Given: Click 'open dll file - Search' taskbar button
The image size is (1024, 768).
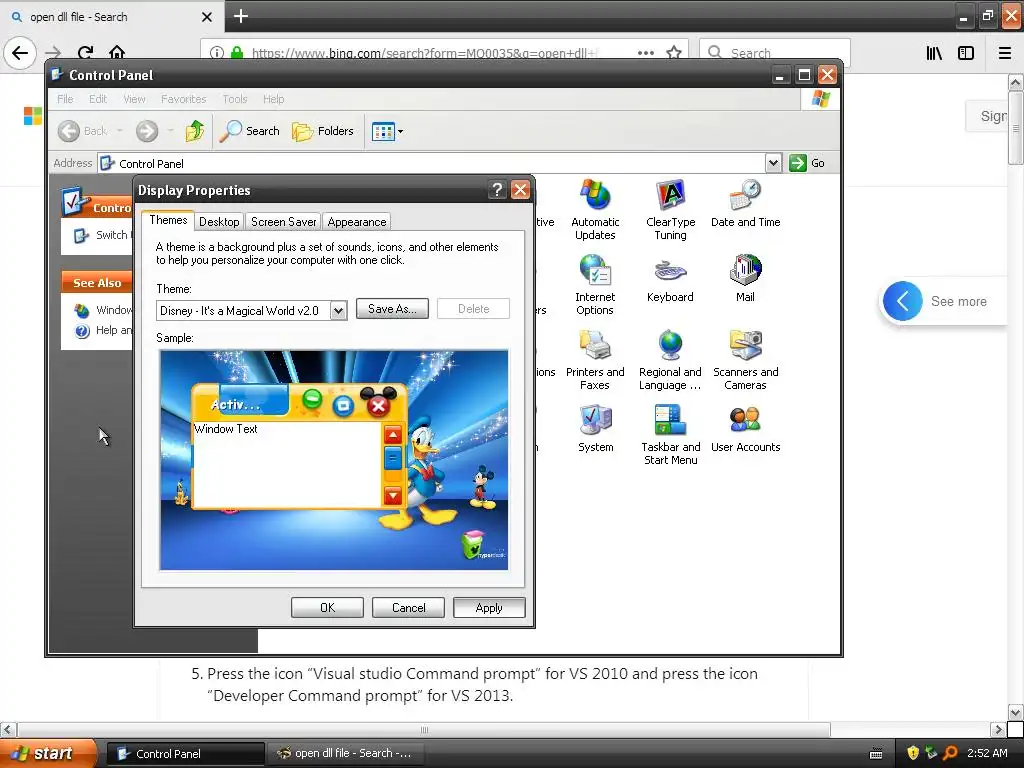Looking at the screenshot, I should click(346, 754).
